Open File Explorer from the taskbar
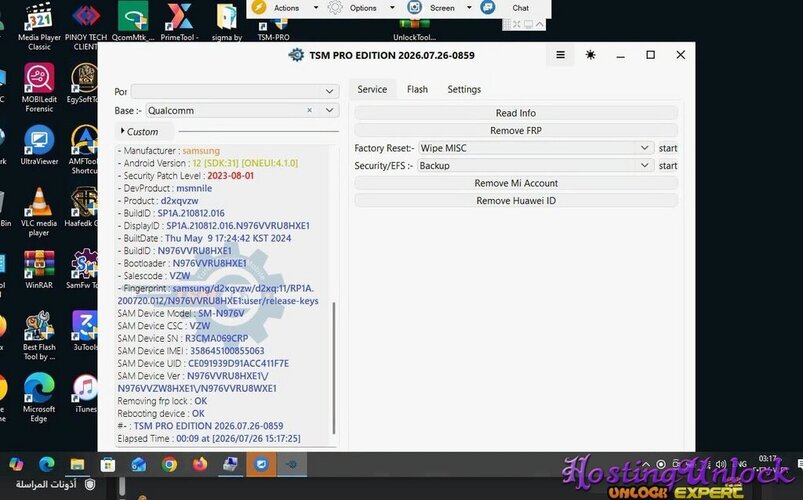The width and height of the screenshot is (803, 500). [77, 464]
